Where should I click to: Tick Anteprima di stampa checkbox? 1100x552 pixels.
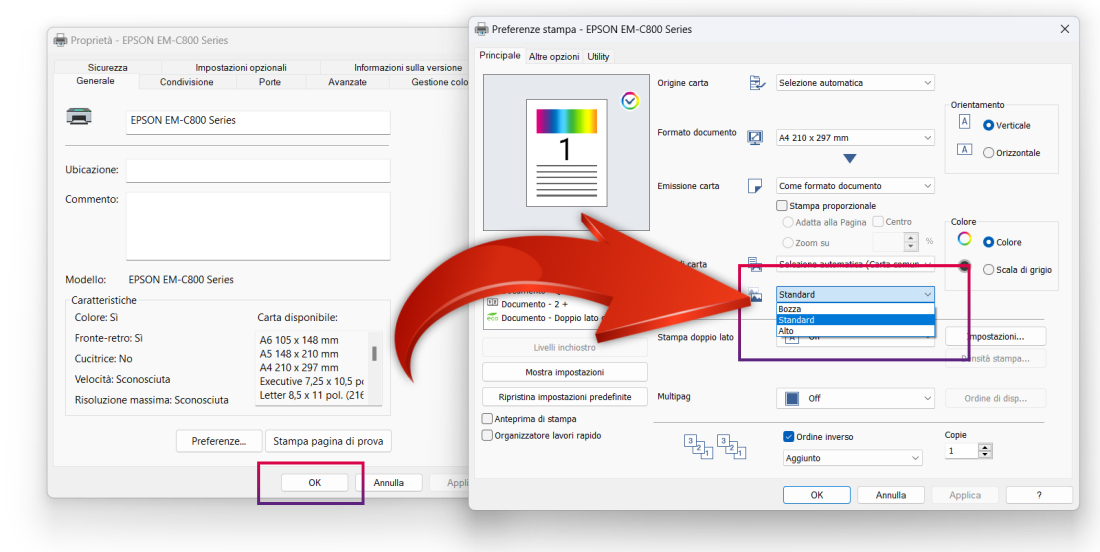[x=488, y=419]
